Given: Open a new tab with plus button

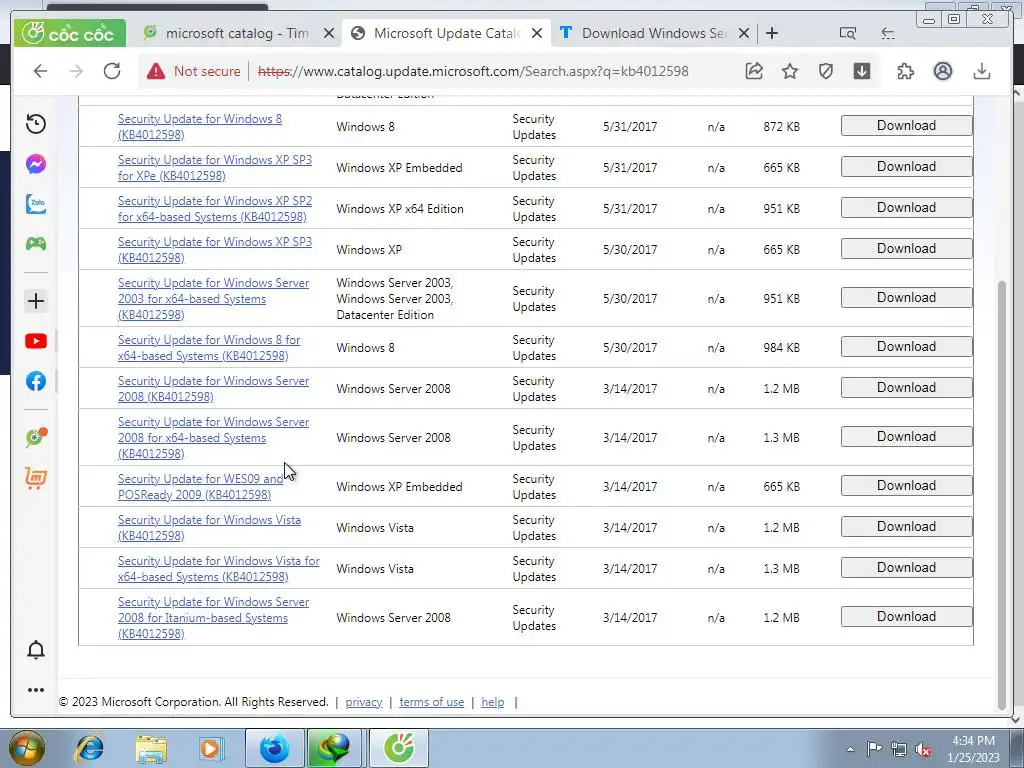Looking at the screenshot, I should pyautogui.click(x=772, y=33).
